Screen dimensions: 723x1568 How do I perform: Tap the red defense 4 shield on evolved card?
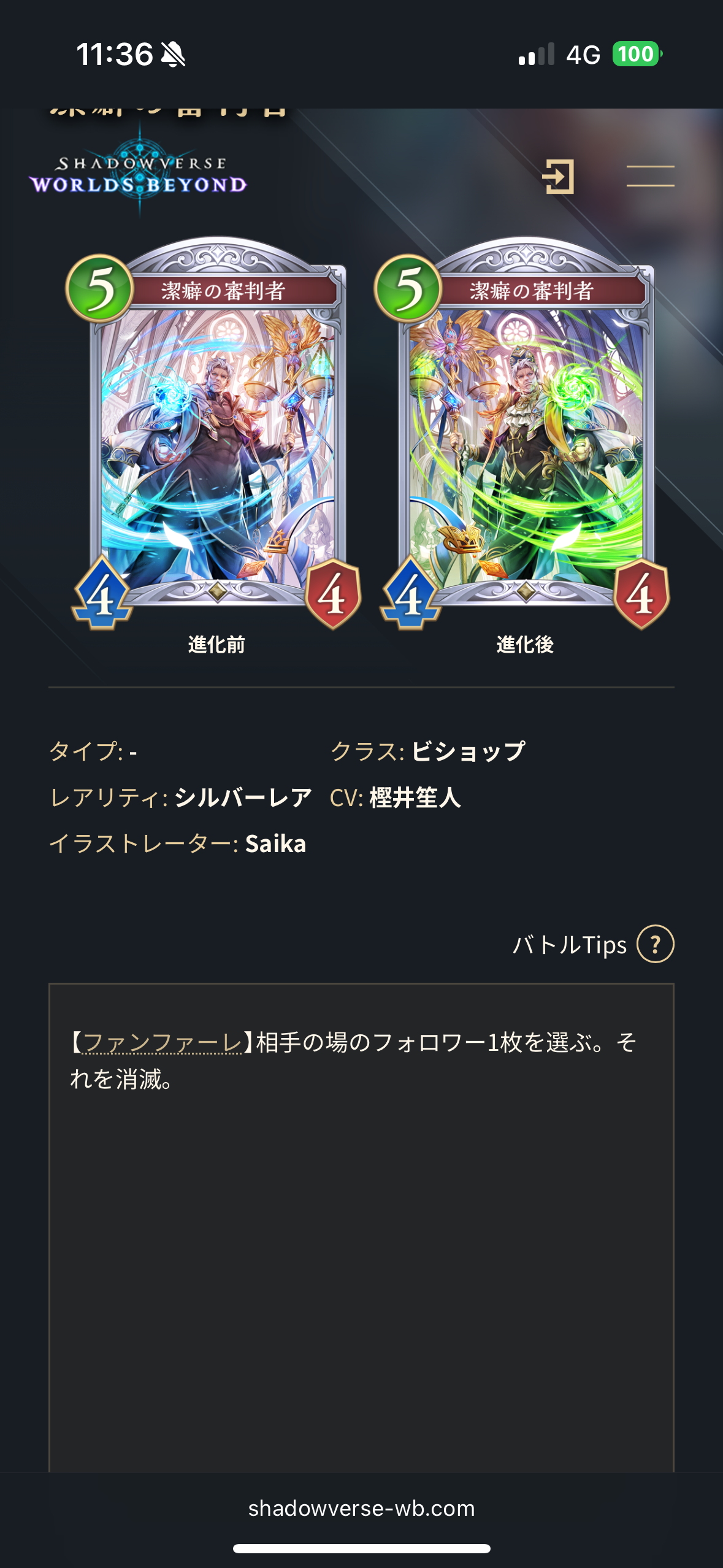pyautogui.click(x=641, y=594)
